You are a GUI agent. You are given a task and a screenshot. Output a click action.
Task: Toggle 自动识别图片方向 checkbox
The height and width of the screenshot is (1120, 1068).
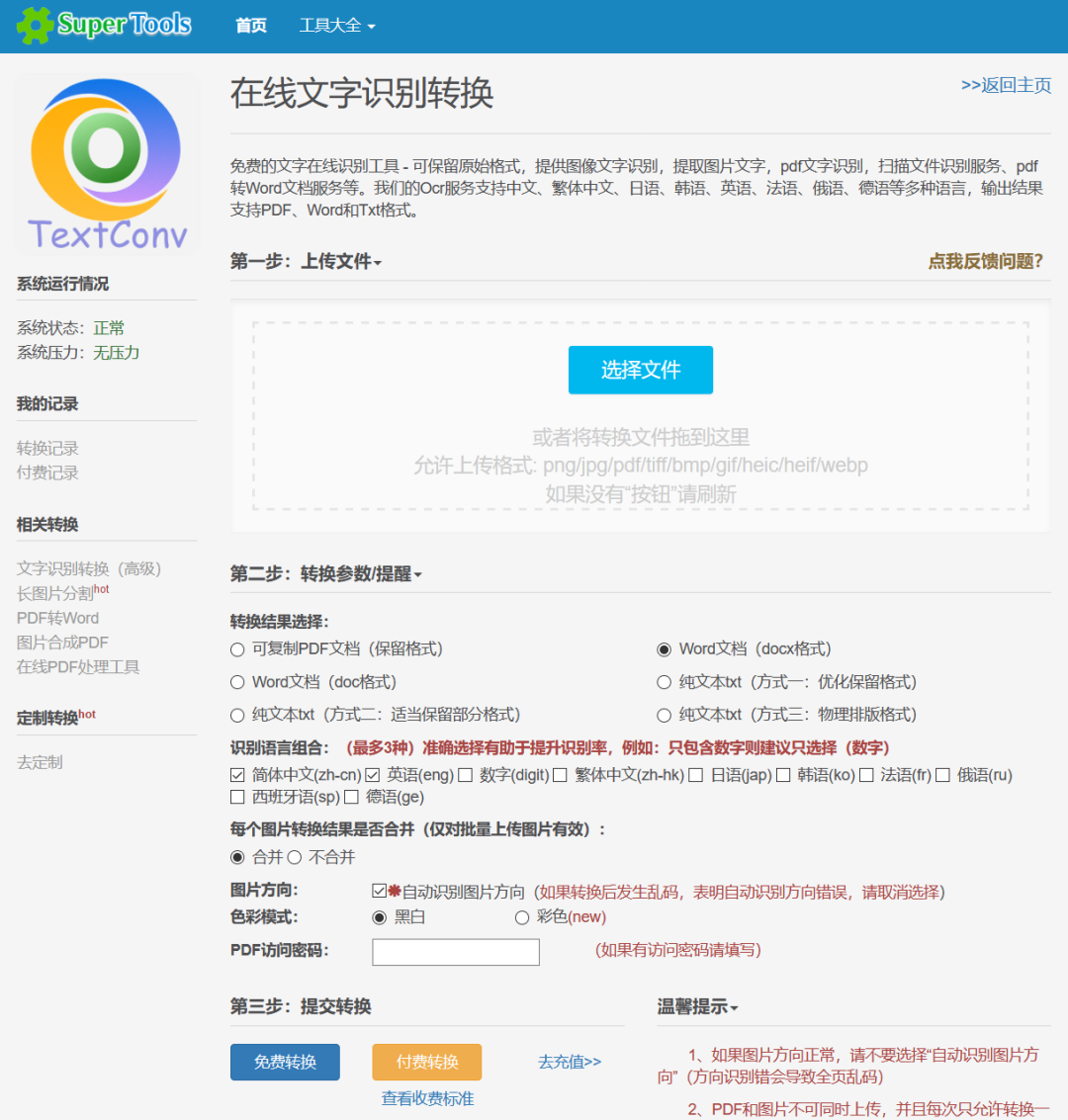380,891
